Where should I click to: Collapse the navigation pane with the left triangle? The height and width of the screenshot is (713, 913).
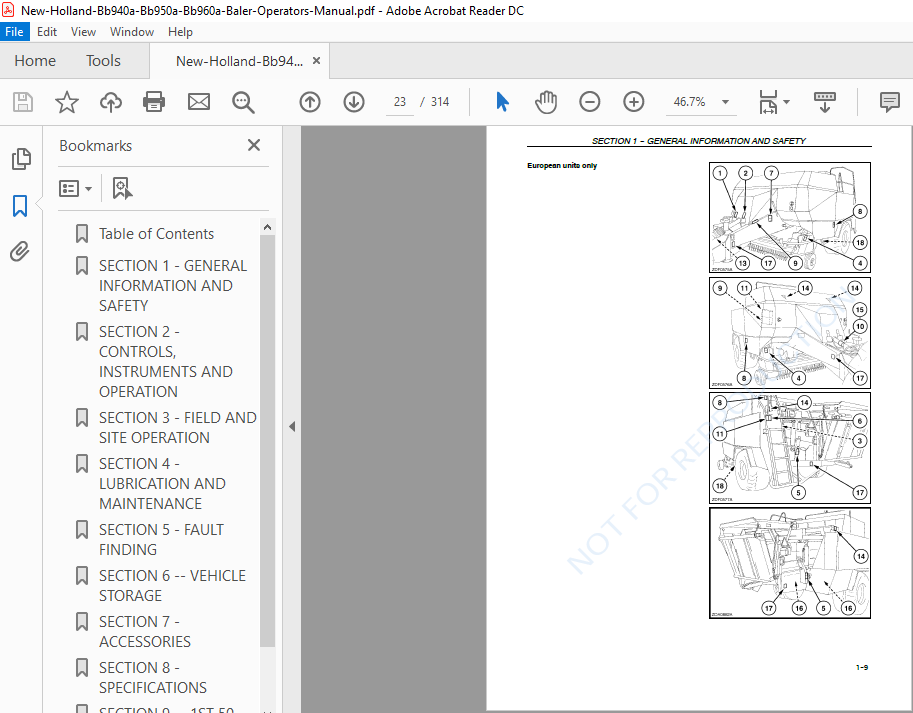(292, 427)
